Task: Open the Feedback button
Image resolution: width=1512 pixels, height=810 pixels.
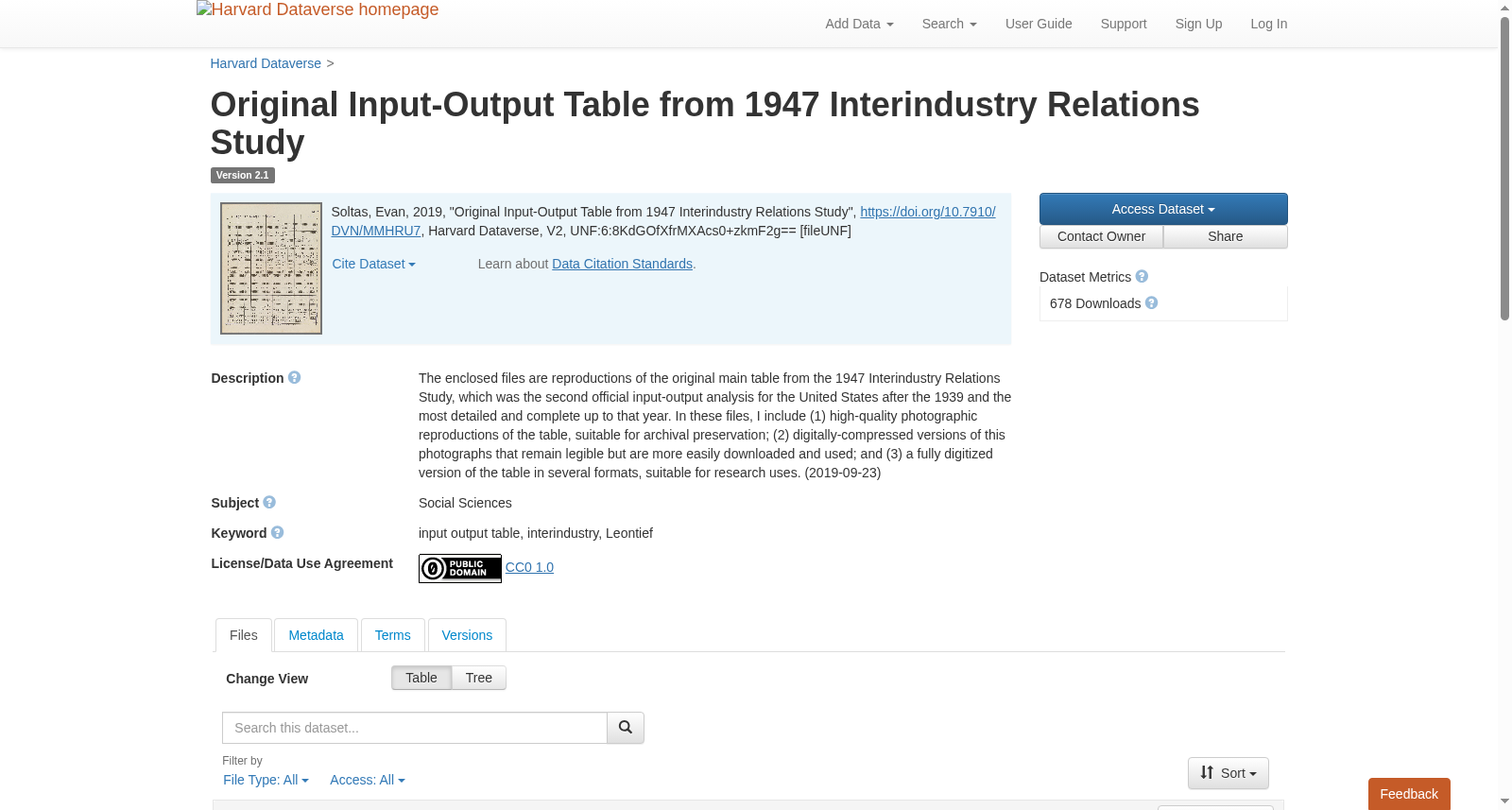Action: point(1409,794)
